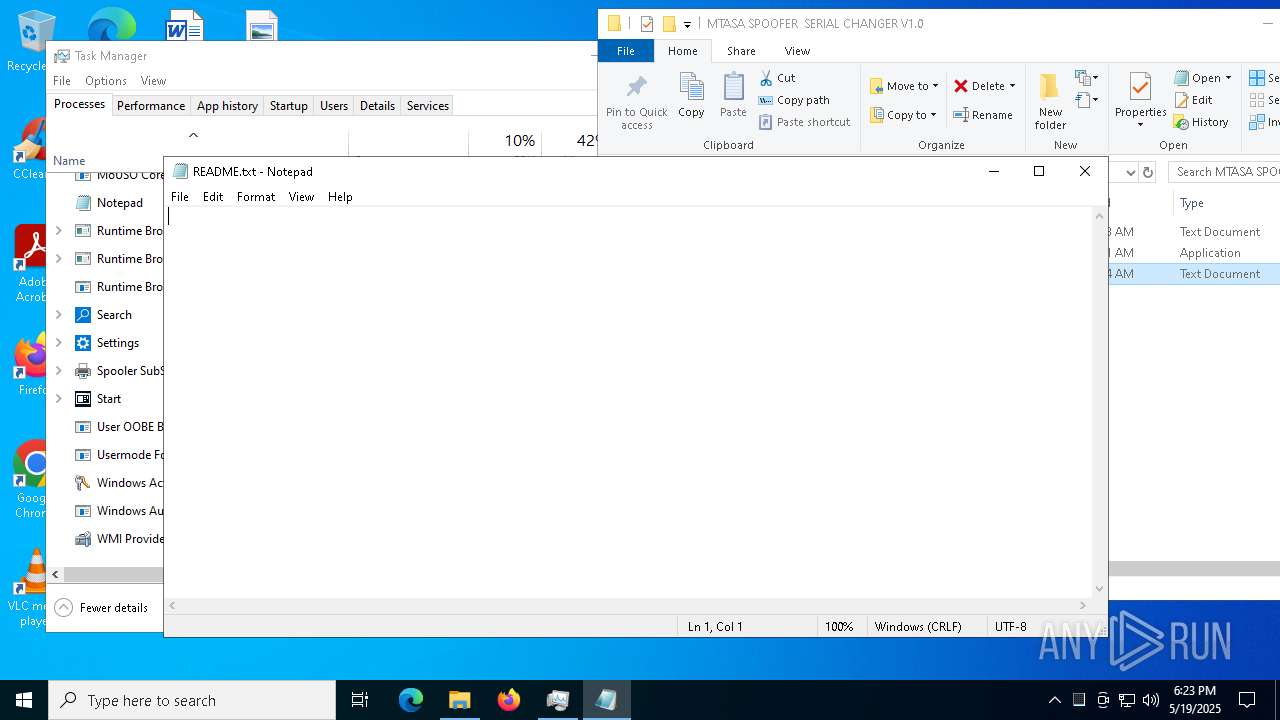Switch to the Startup tab in Task Manager
The width and height of the screenshot is (1280, 720).
289,106
